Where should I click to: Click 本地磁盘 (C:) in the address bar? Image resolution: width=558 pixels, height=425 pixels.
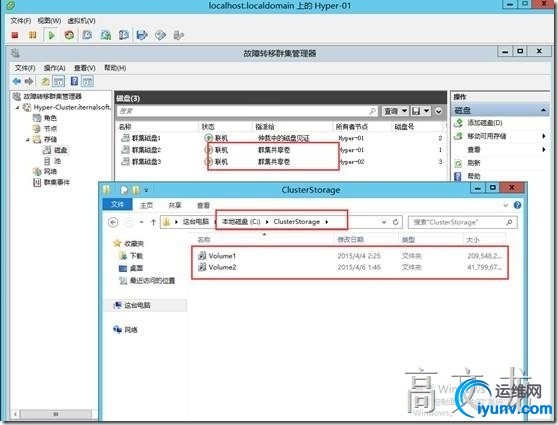click(241, 222)
